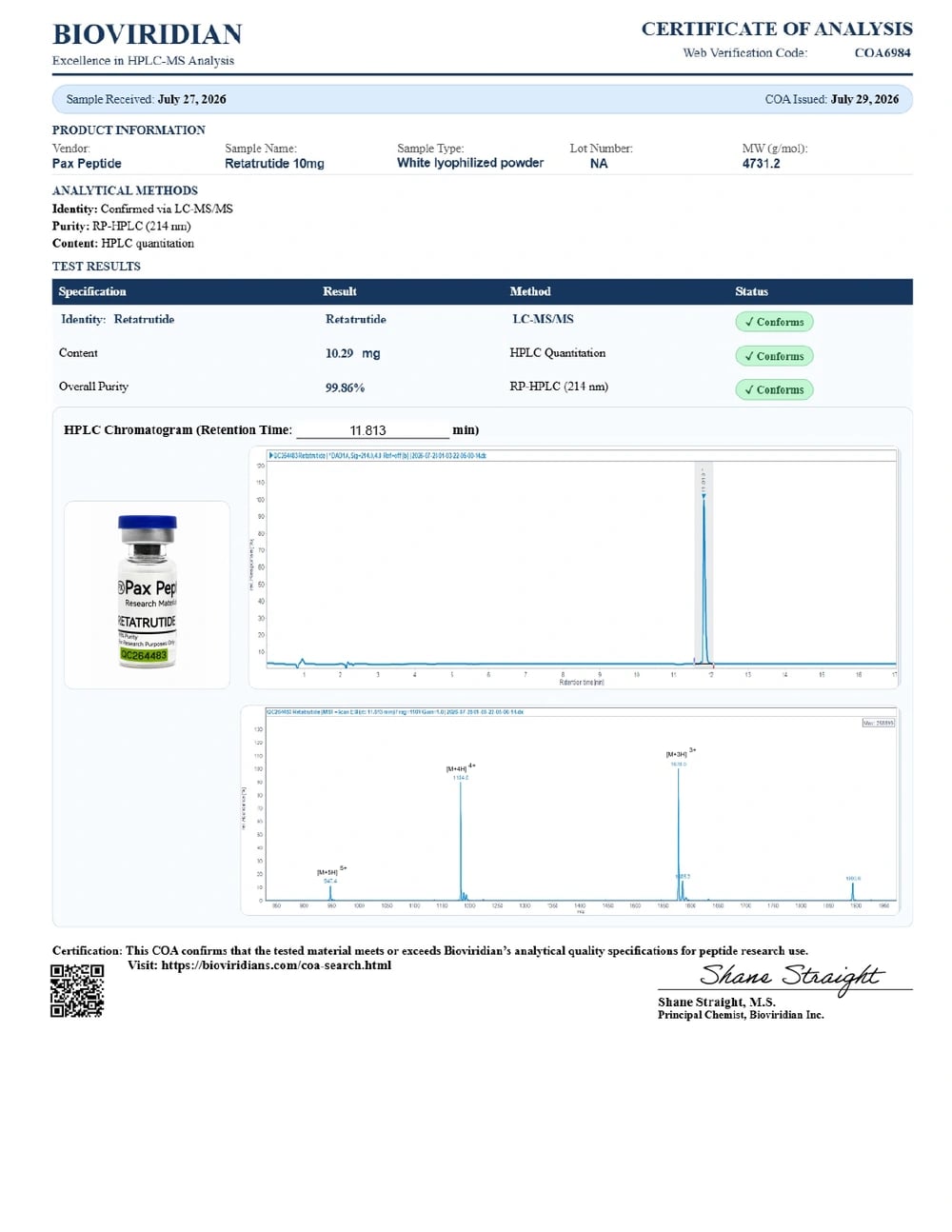The height and width of the screenshot is (1232, 952).
Task: Click the TEST RESULTS section heading
Action: (96, 267)
